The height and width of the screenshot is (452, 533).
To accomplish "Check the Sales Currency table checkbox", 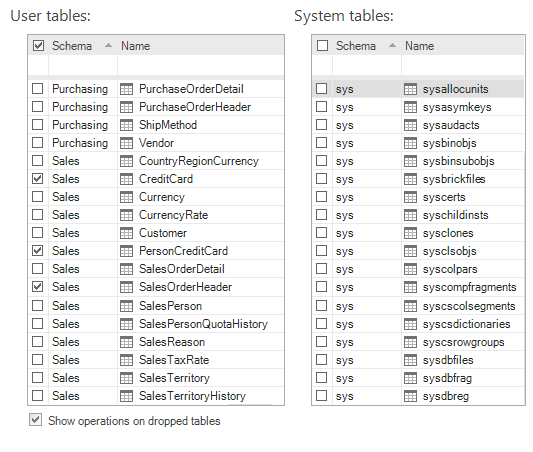I will pyautogui.click(x=37, y=197).
